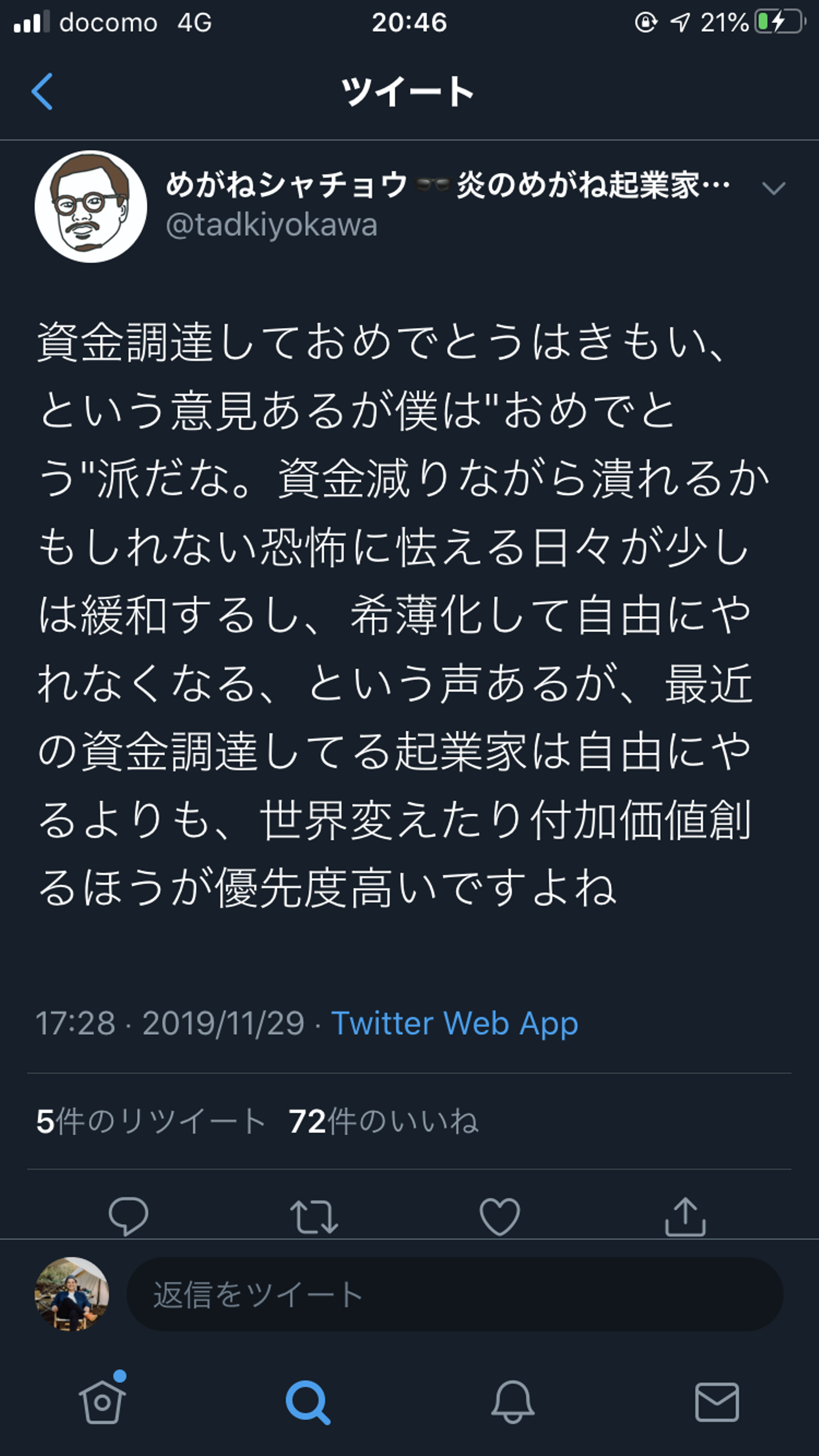This screenshot has height=1456, width=819.
Task: Like the tweet with heart icon
Action: (499, 1216)
